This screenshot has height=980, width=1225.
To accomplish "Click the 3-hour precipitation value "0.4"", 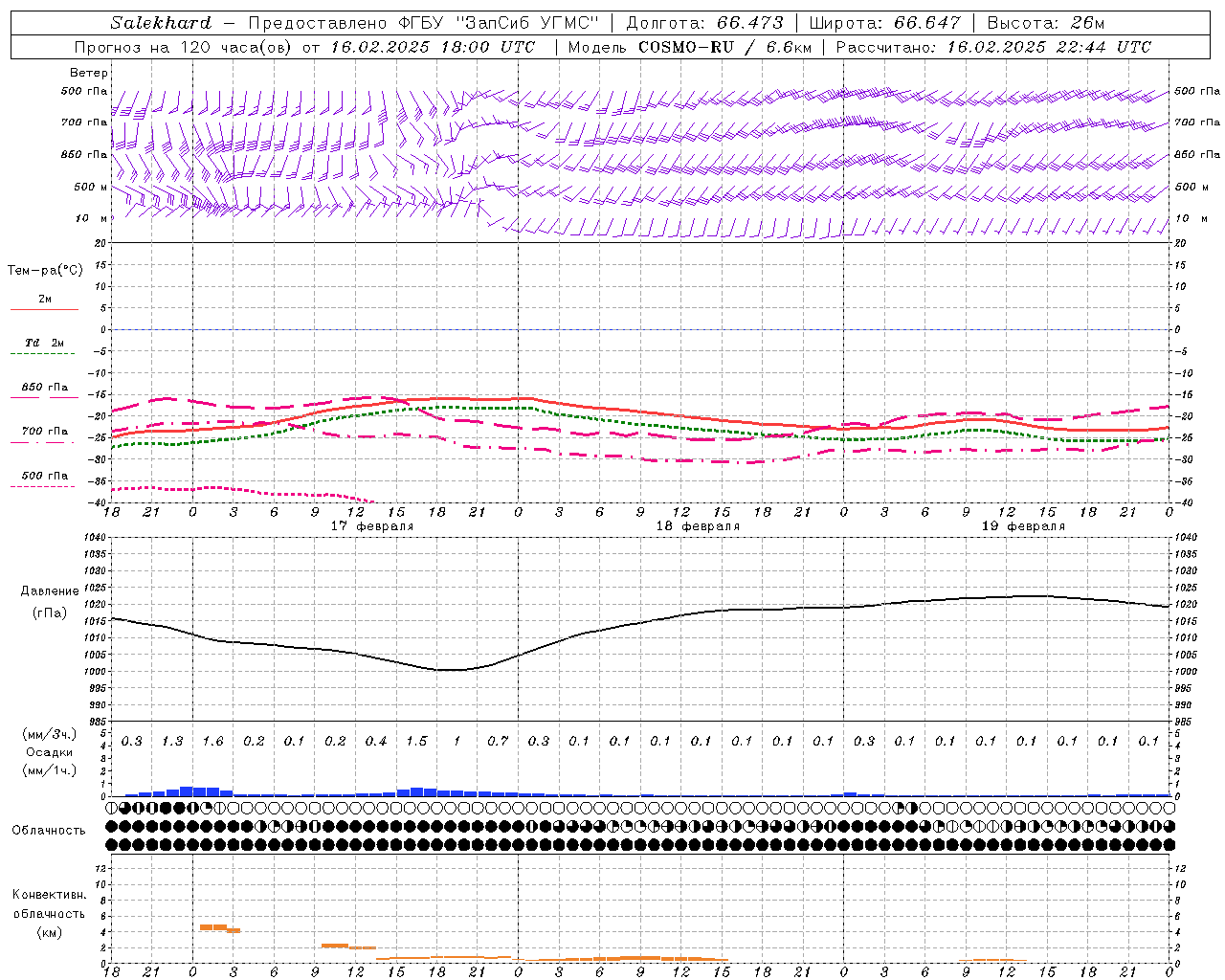I will coord(375,742).
